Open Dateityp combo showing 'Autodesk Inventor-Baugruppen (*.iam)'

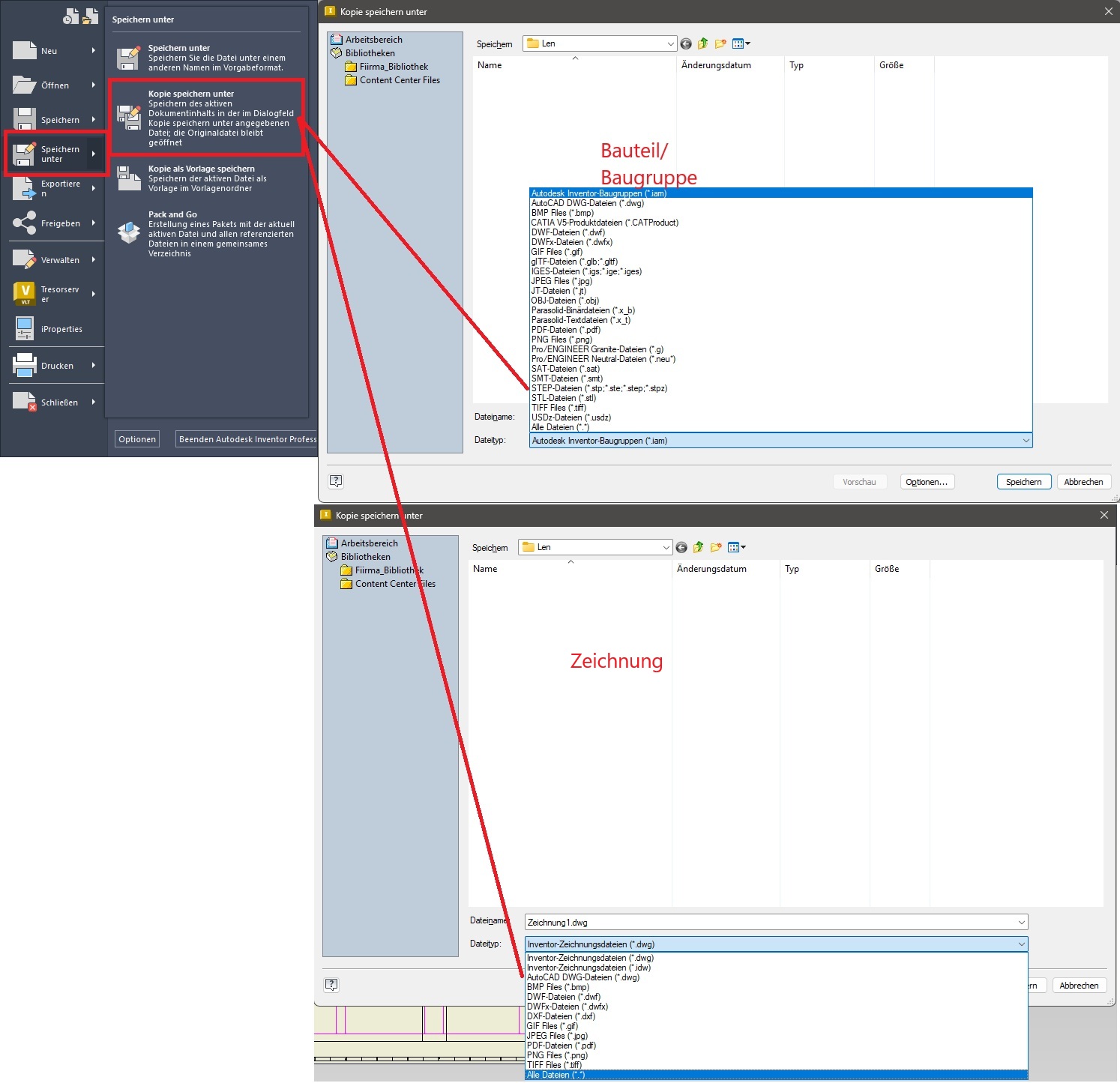[780, 441]
